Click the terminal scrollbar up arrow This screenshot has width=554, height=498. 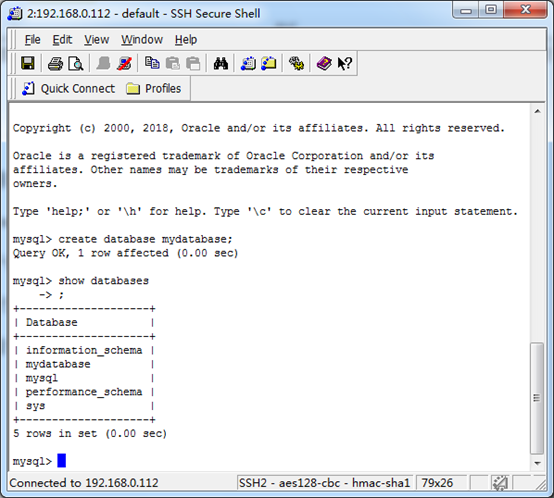537,111
